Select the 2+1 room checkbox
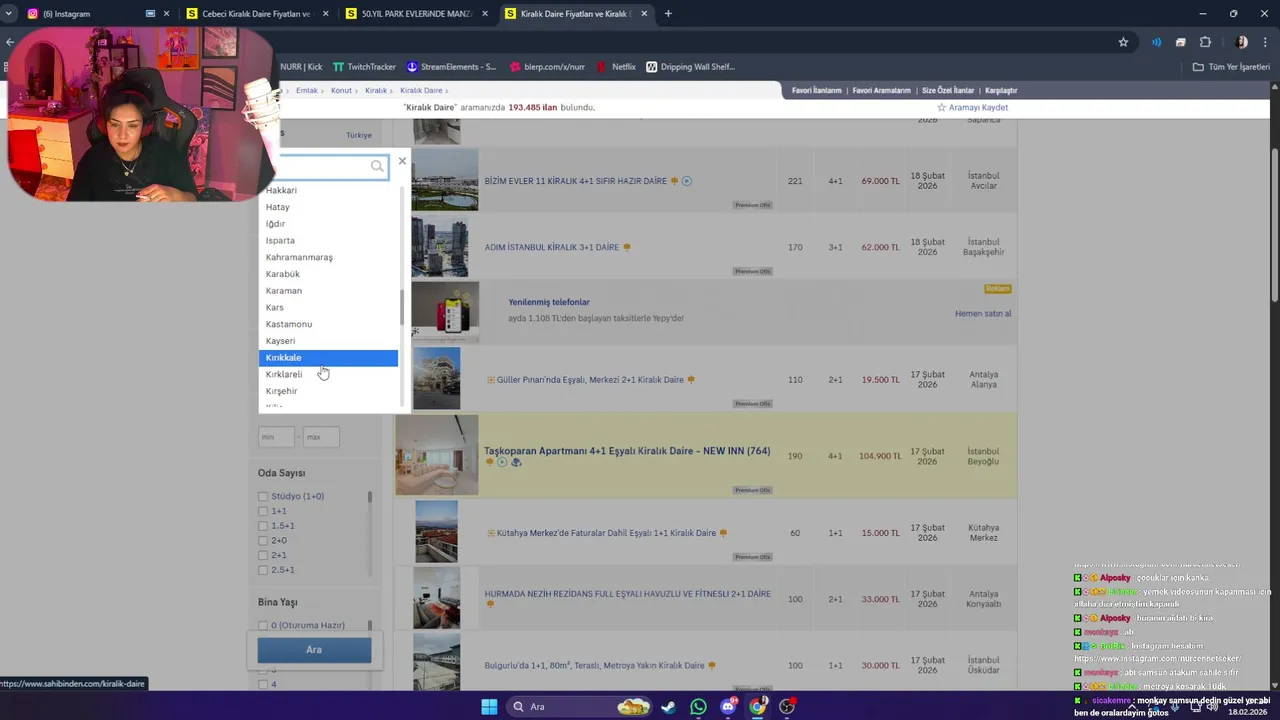This screenshot has width=1280, height=720. tap(263, 555)
